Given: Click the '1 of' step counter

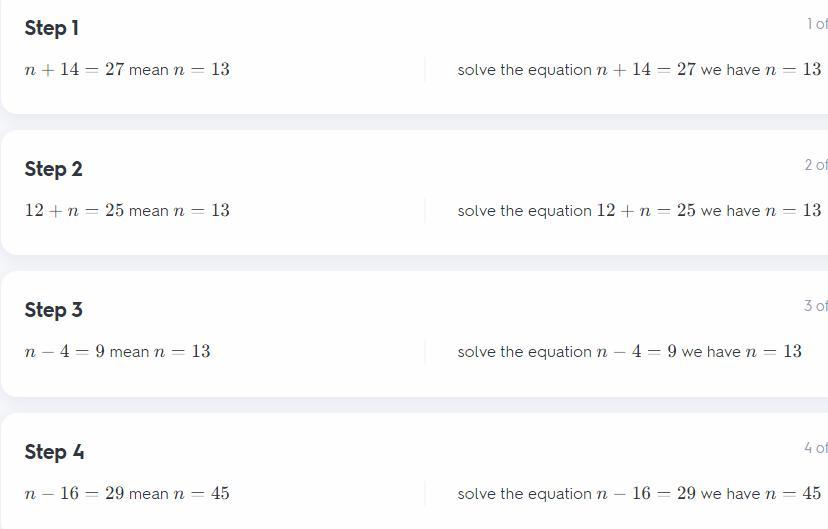Looking at the screenshot, I should 817,24.
